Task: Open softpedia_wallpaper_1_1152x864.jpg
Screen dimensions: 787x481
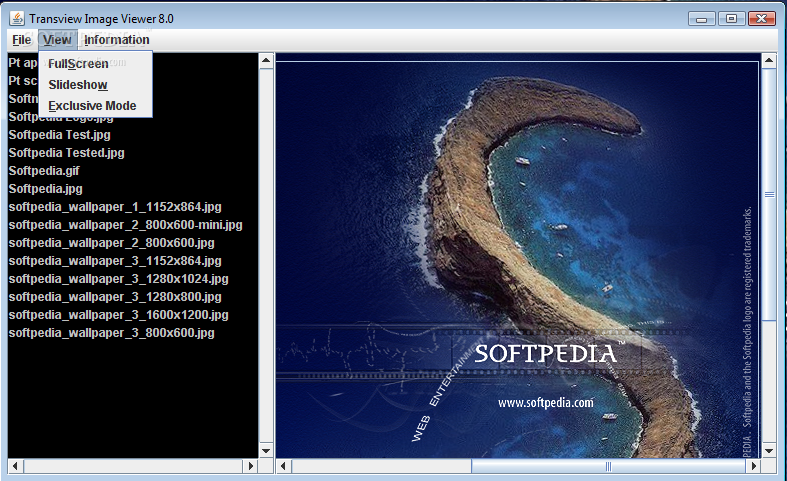Action: 115,207
